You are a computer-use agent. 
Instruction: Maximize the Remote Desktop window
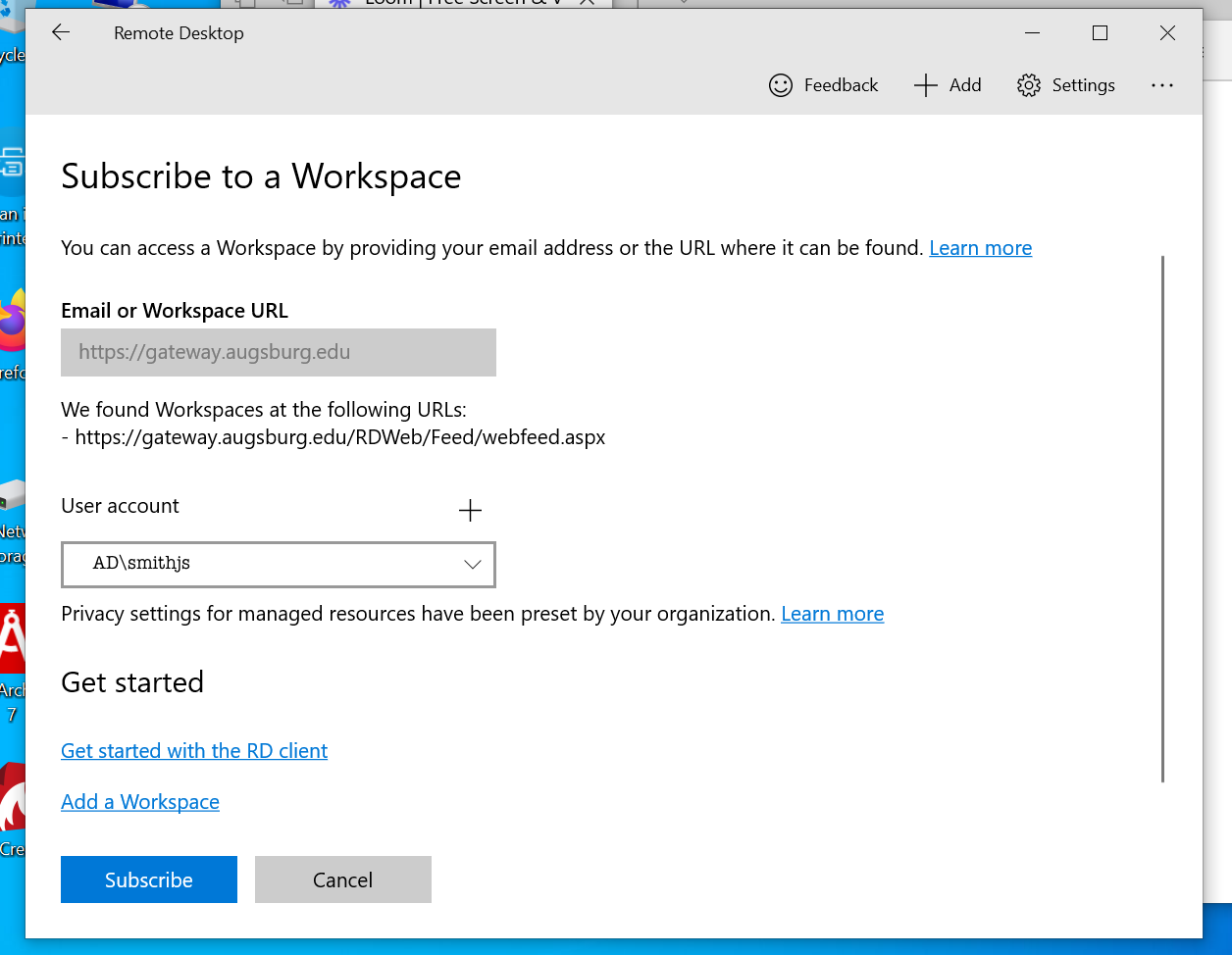pos(1100,32)
